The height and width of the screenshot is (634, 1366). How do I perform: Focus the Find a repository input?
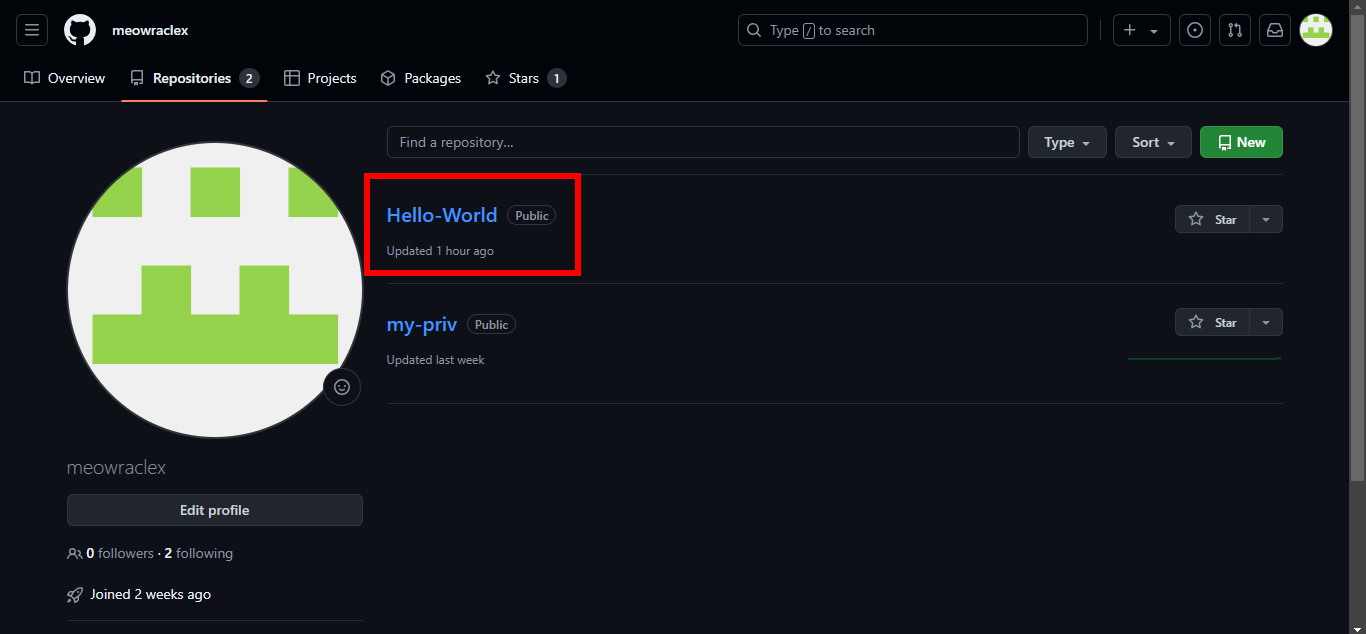pos(703,142)
